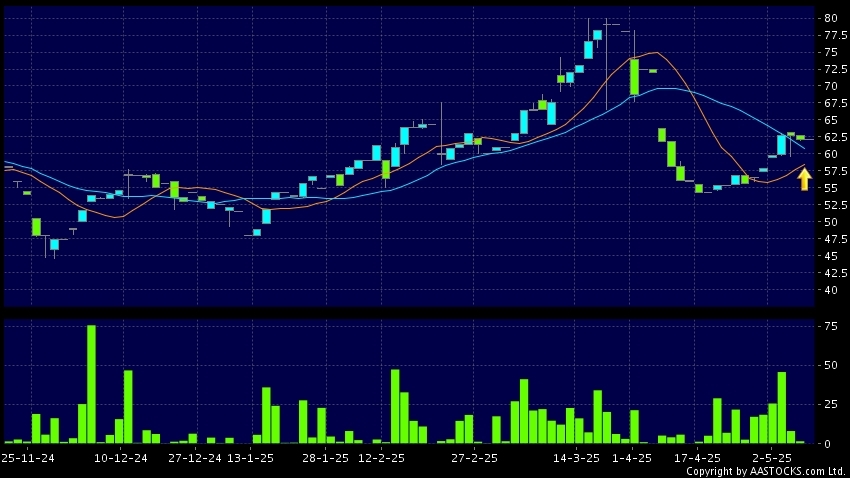Select the 1-4-25 date label
The height and width of the screenshot is (478, 850).
pos(632,458)
